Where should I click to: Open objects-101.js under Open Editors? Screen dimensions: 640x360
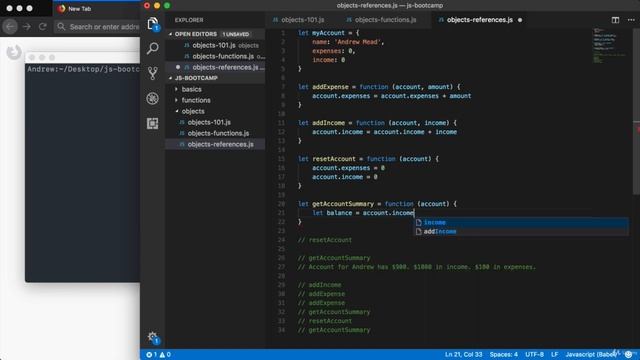pyautogui.click(x=214, y=45)
